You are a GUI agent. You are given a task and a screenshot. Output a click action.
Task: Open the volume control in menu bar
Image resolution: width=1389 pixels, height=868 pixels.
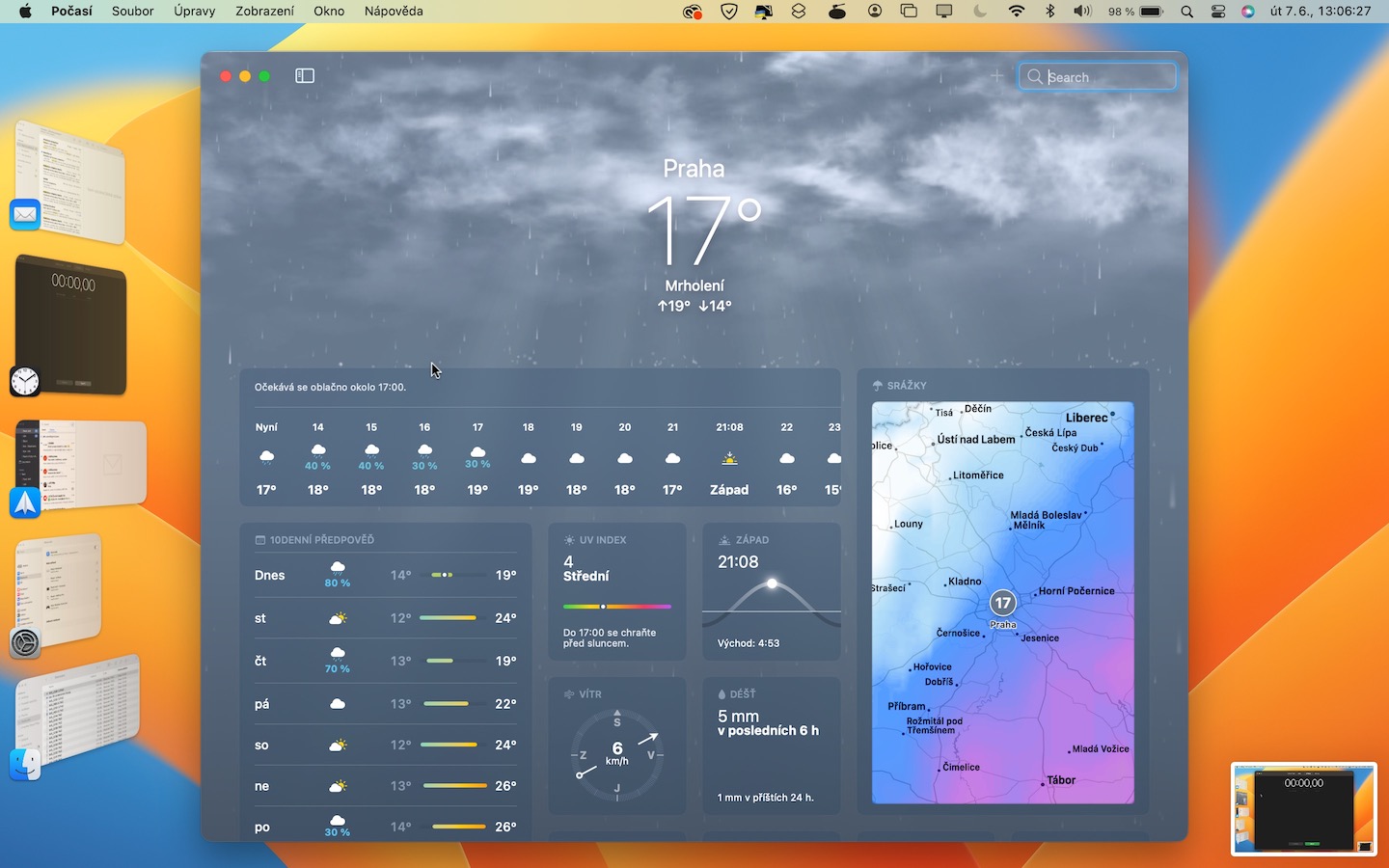coord(1082,12)
